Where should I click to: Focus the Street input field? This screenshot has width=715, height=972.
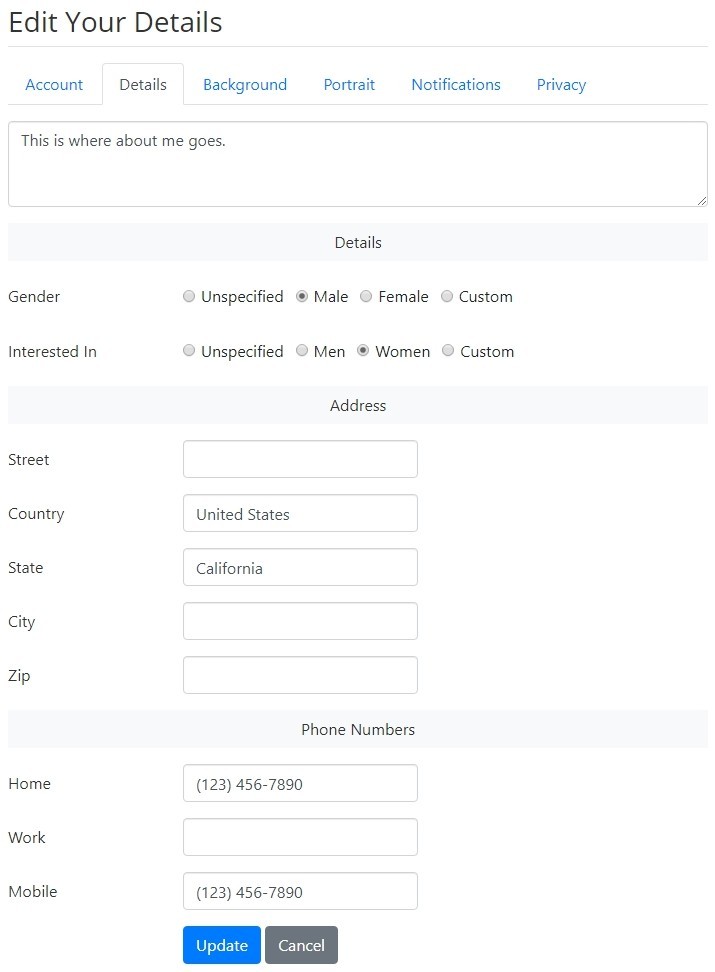click(300, 459)
